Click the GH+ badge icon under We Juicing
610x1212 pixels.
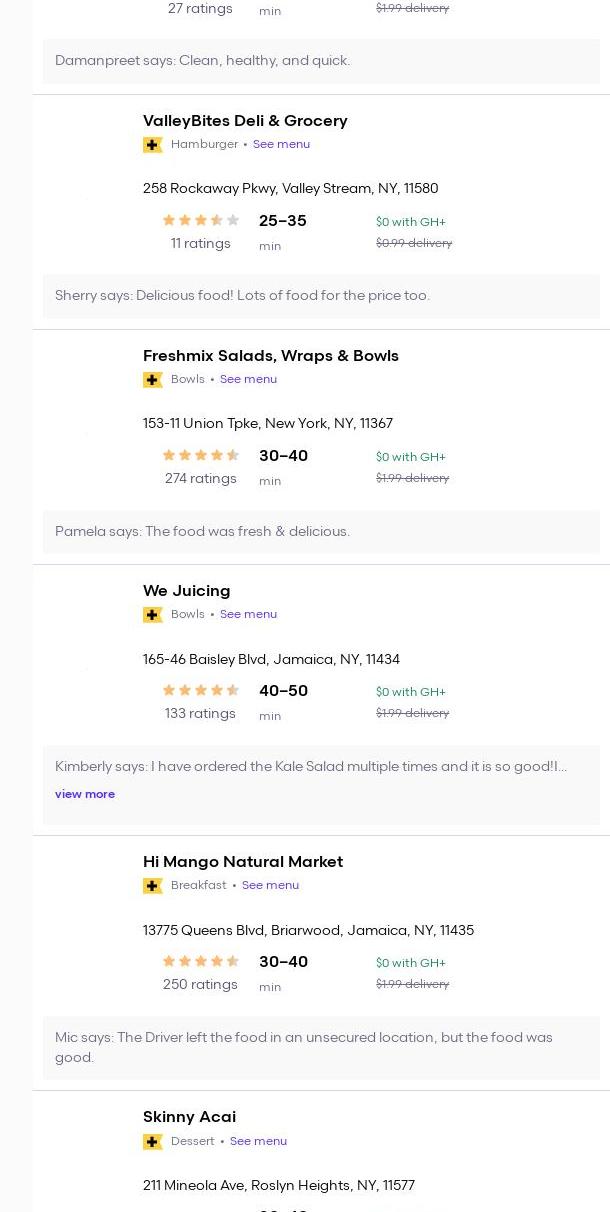[x=152, y=615]
